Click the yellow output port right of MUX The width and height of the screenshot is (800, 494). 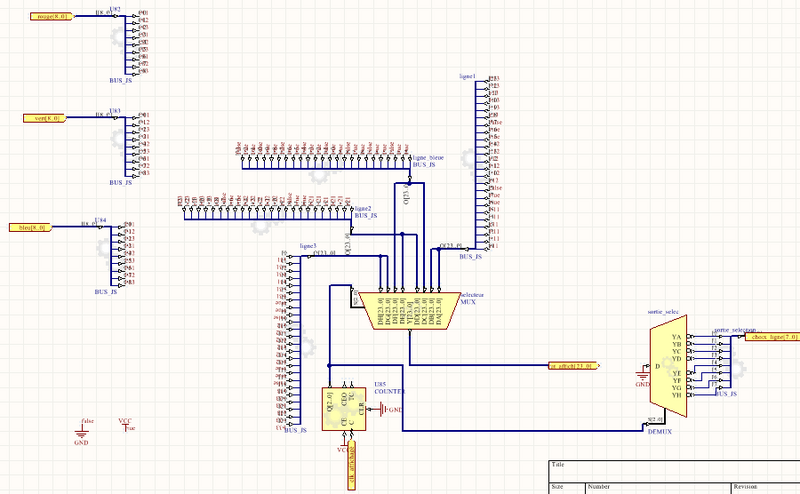pos(573,366)
